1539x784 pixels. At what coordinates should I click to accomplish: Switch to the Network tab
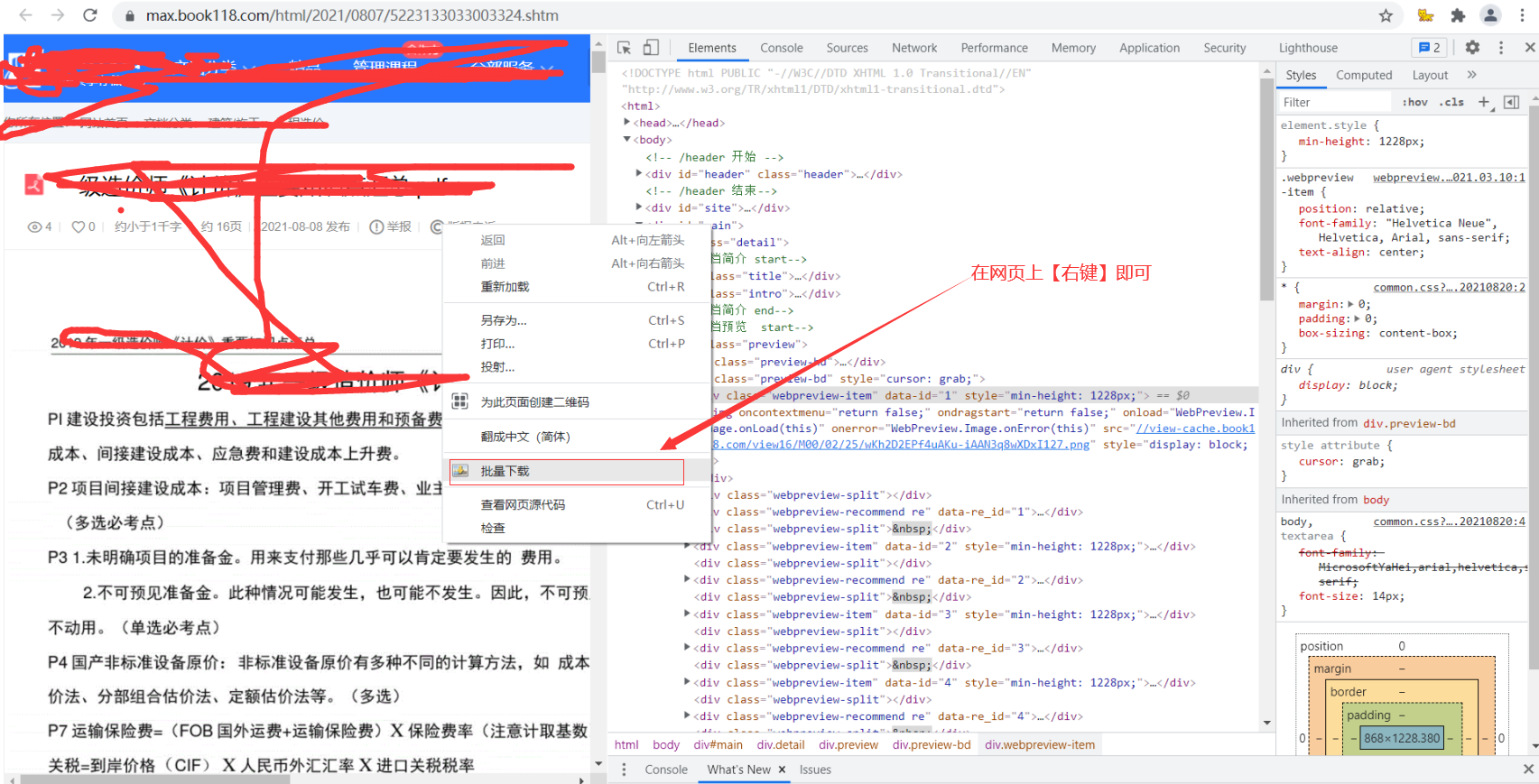pyautogui.click(x=914, y=48)
